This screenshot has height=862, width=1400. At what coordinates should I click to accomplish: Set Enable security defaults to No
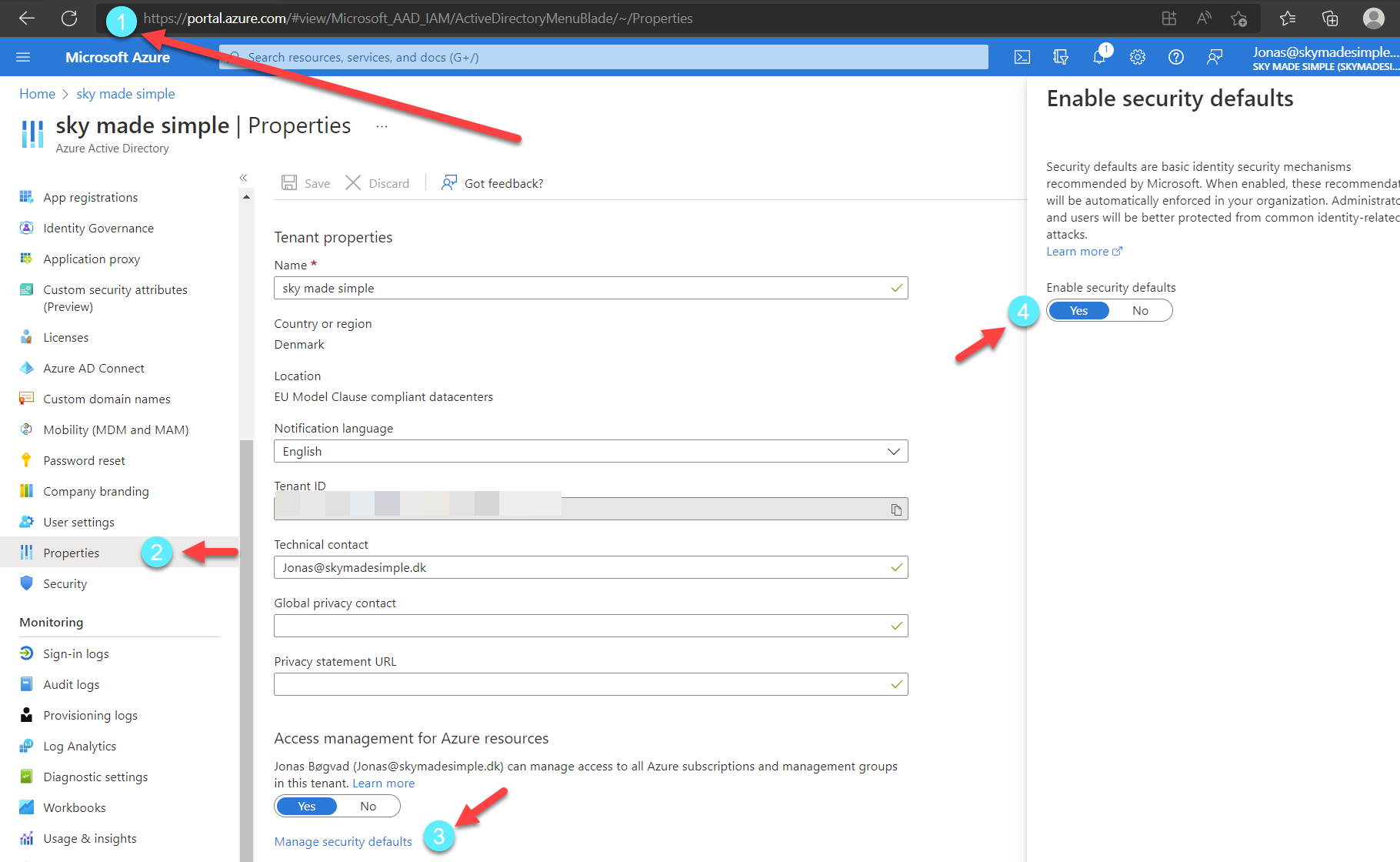pyautogui.click(x=1140, y=310)
